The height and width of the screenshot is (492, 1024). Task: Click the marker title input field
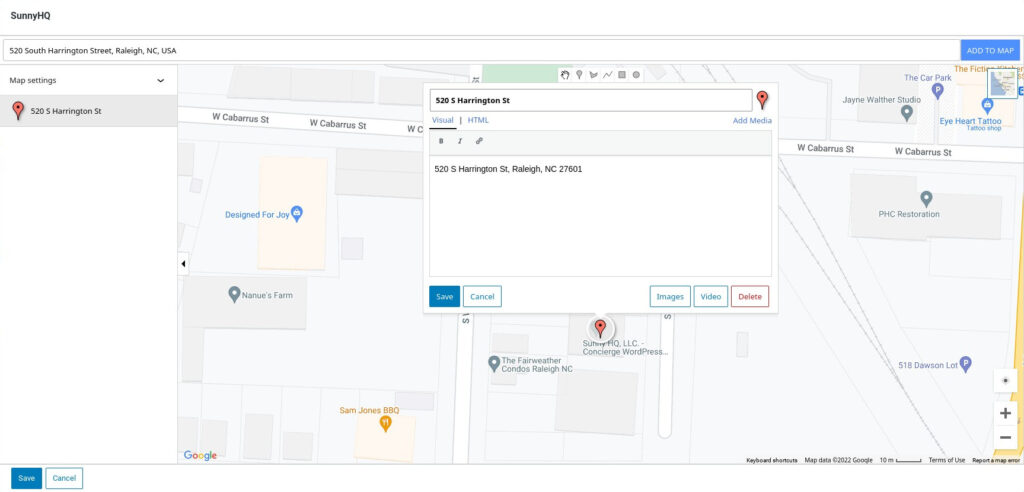(x=590, y=100)
